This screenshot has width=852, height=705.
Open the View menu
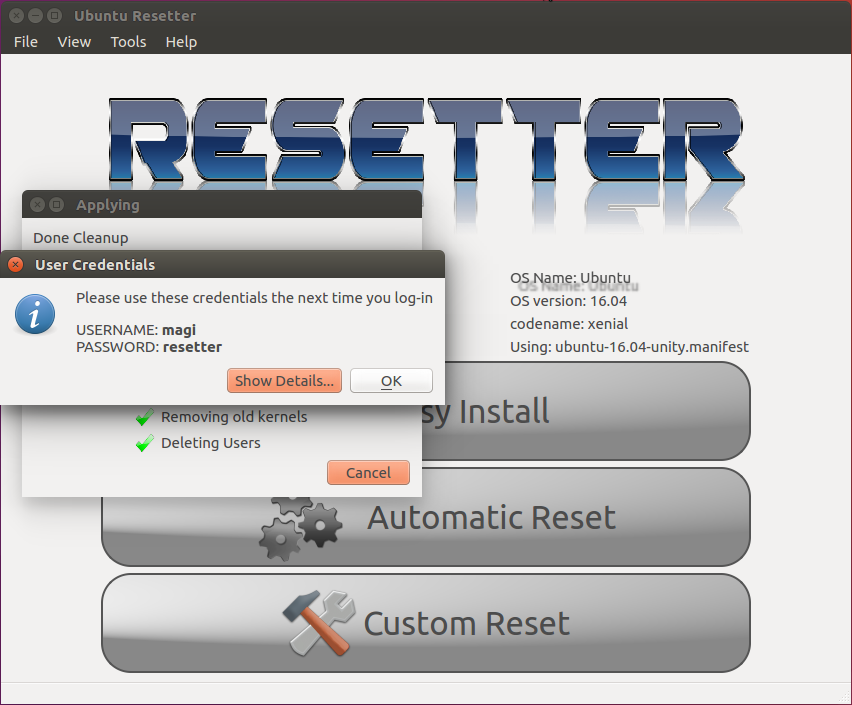74,42
